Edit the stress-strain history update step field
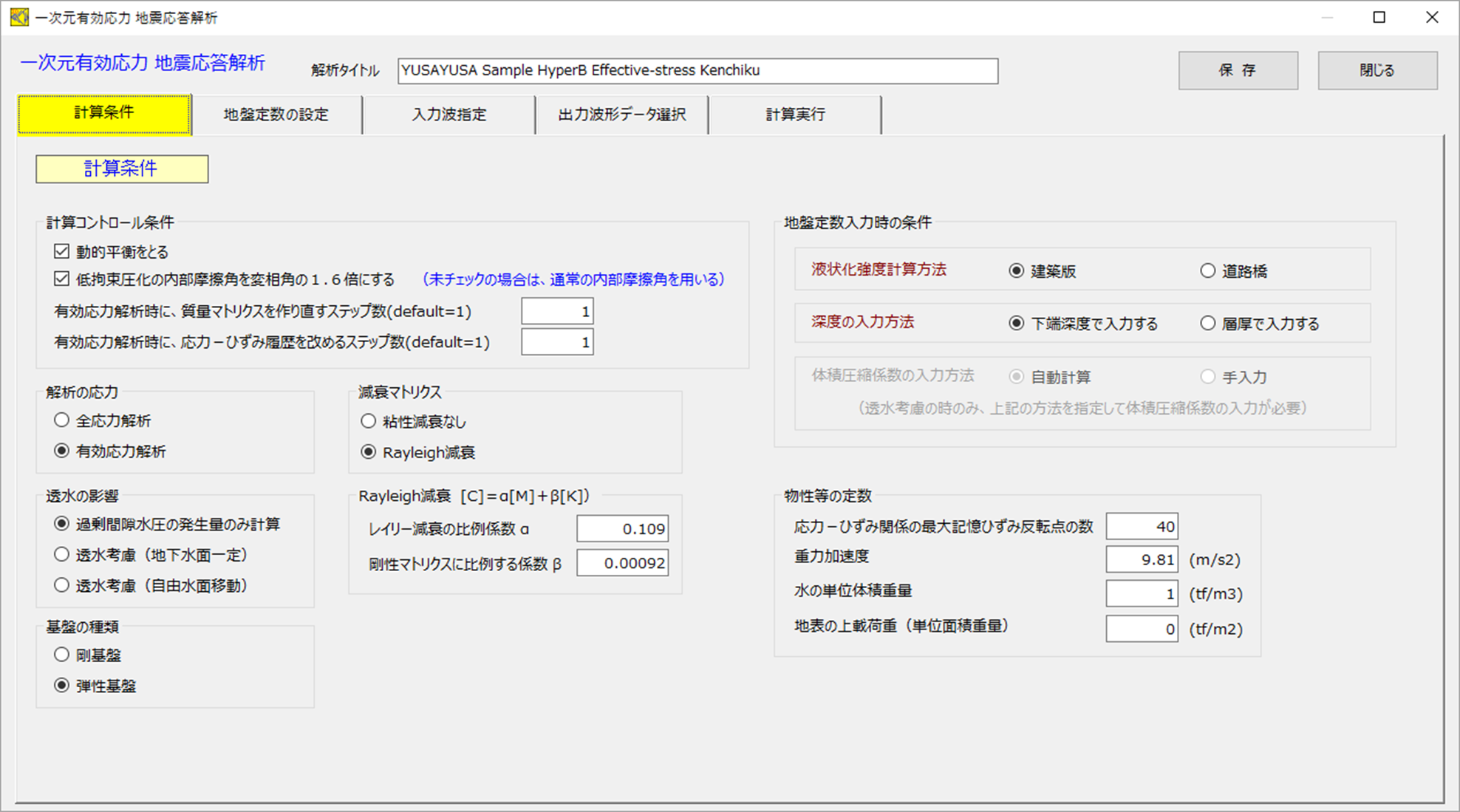The image size is (1460, 812). pos(557,342)
